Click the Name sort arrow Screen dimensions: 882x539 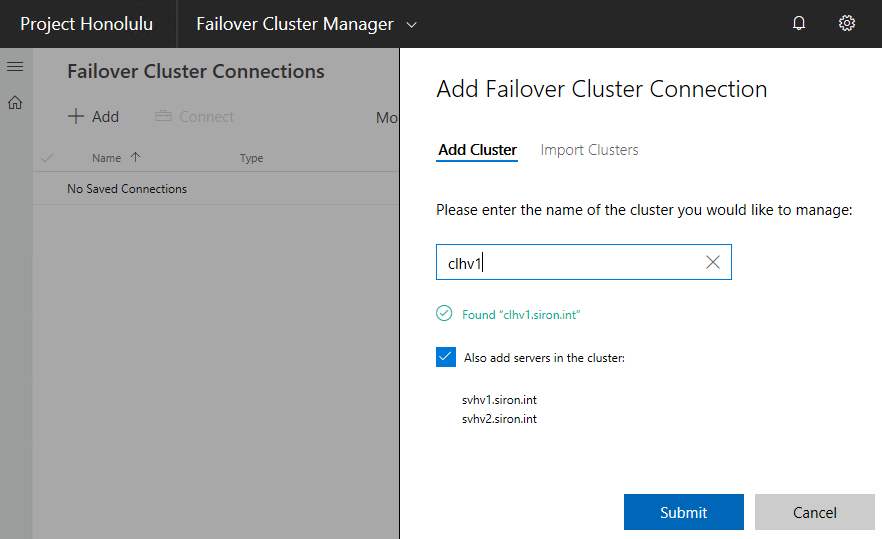point(136,158)
